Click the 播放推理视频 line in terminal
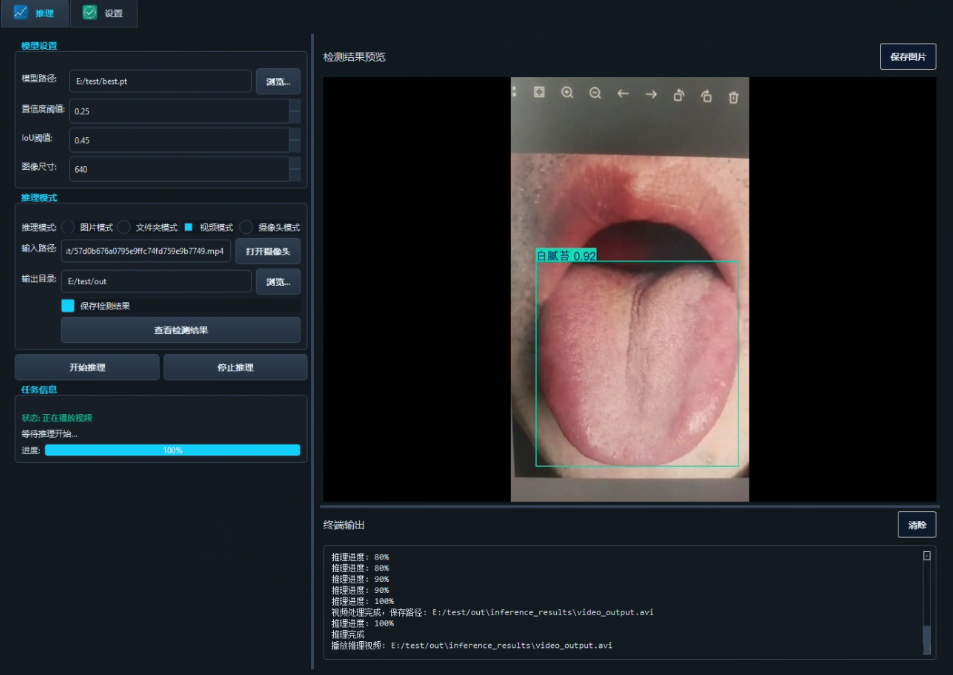The height and width of the screenshot is (675, 953). pyautogui.click(x=472, y=645)
